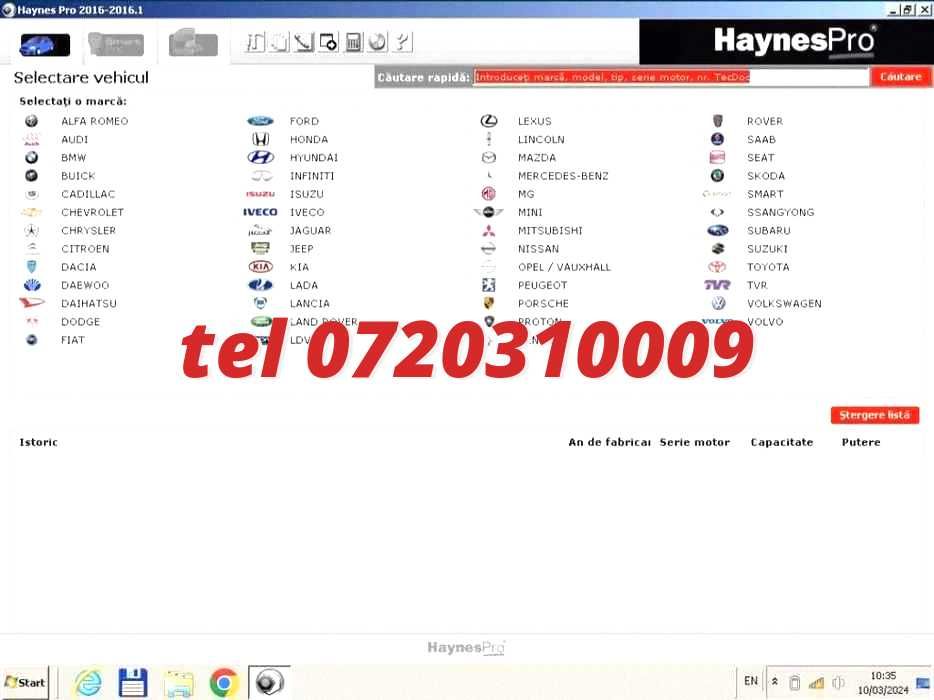This screenshot has height=700, width=934.
Task: Select the Skoda logo icon
Action: (x=718, y=176)
